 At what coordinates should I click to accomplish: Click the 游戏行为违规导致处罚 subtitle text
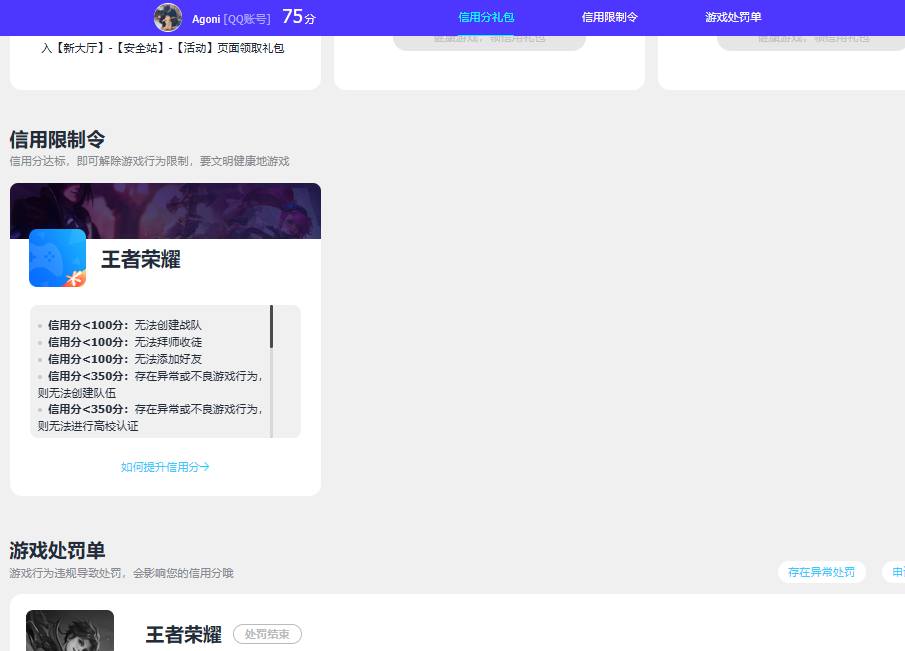(121, 573)
